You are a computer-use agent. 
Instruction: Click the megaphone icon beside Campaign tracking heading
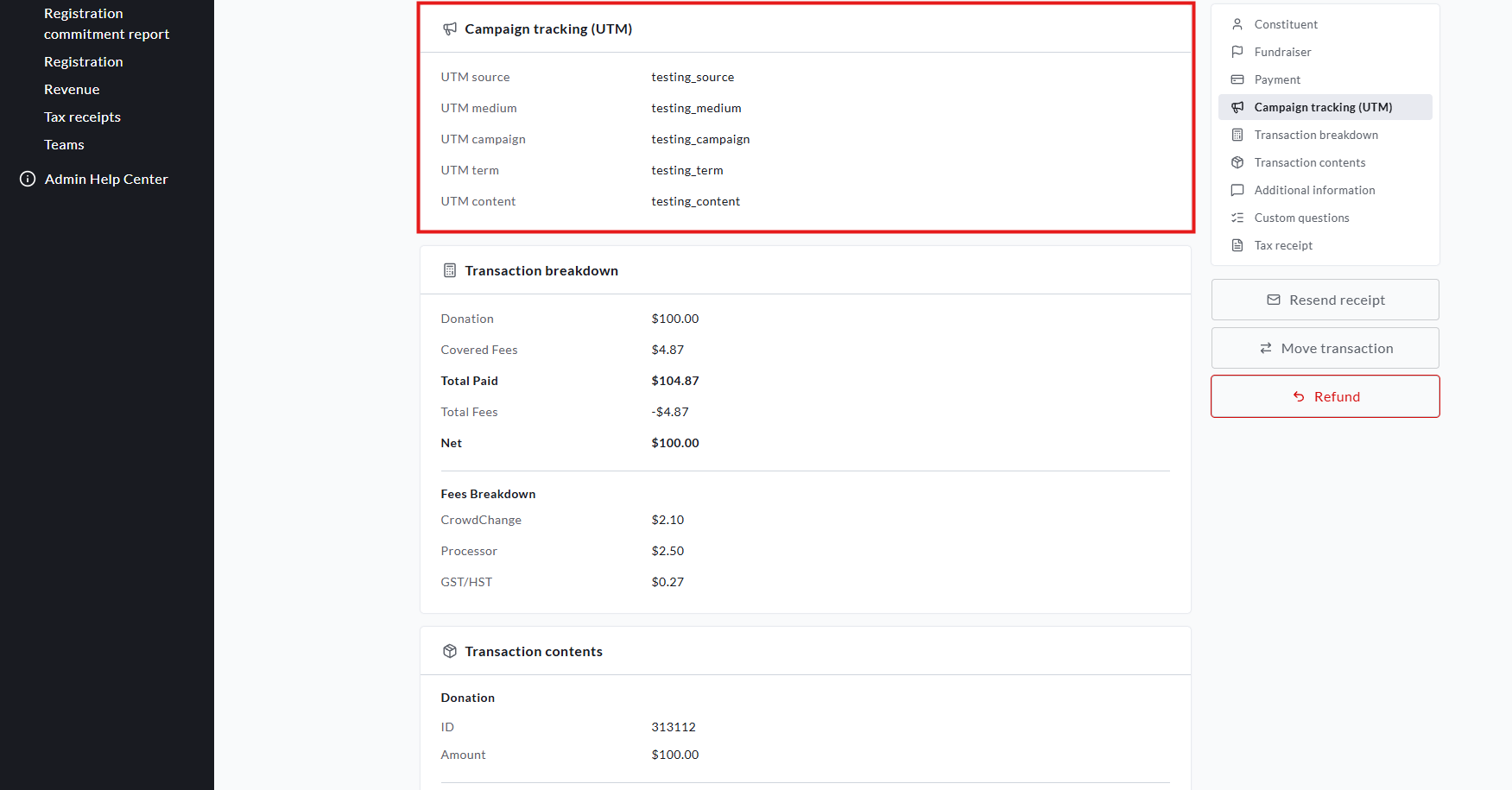click(450, 28)
